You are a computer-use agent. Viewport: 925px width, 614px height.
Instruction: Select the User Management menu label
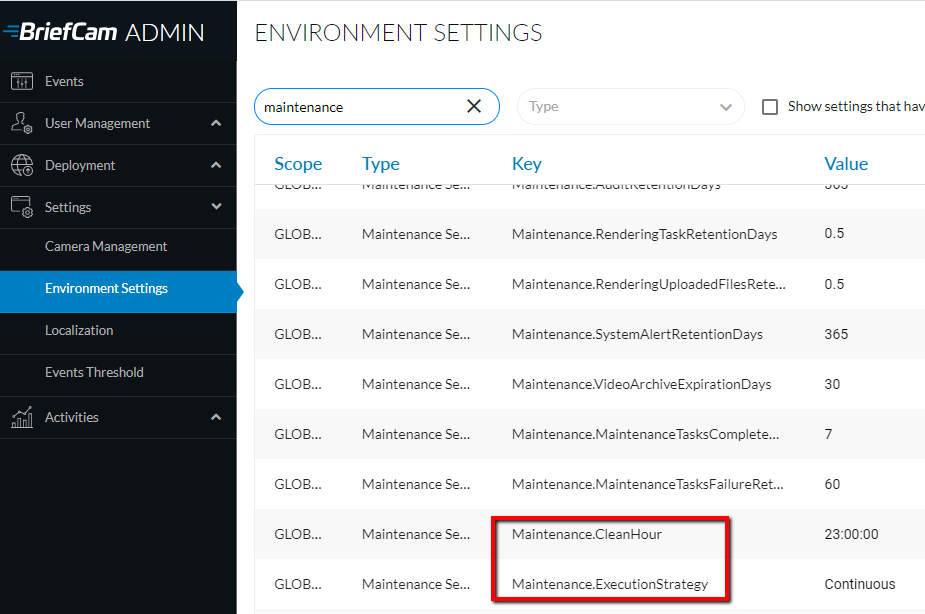[97, 123]
